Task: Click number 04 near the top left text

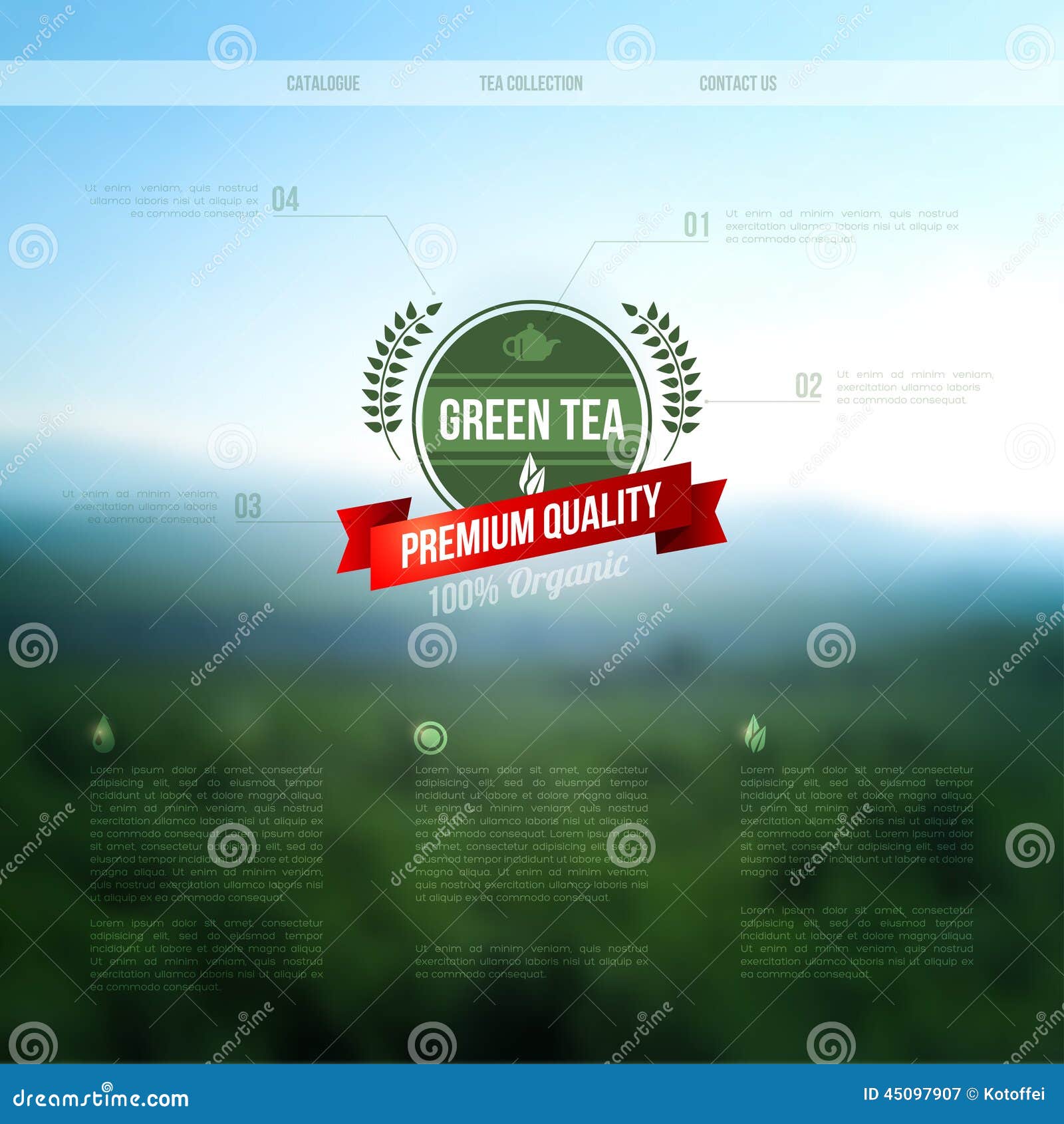Action: coord(285,198)
